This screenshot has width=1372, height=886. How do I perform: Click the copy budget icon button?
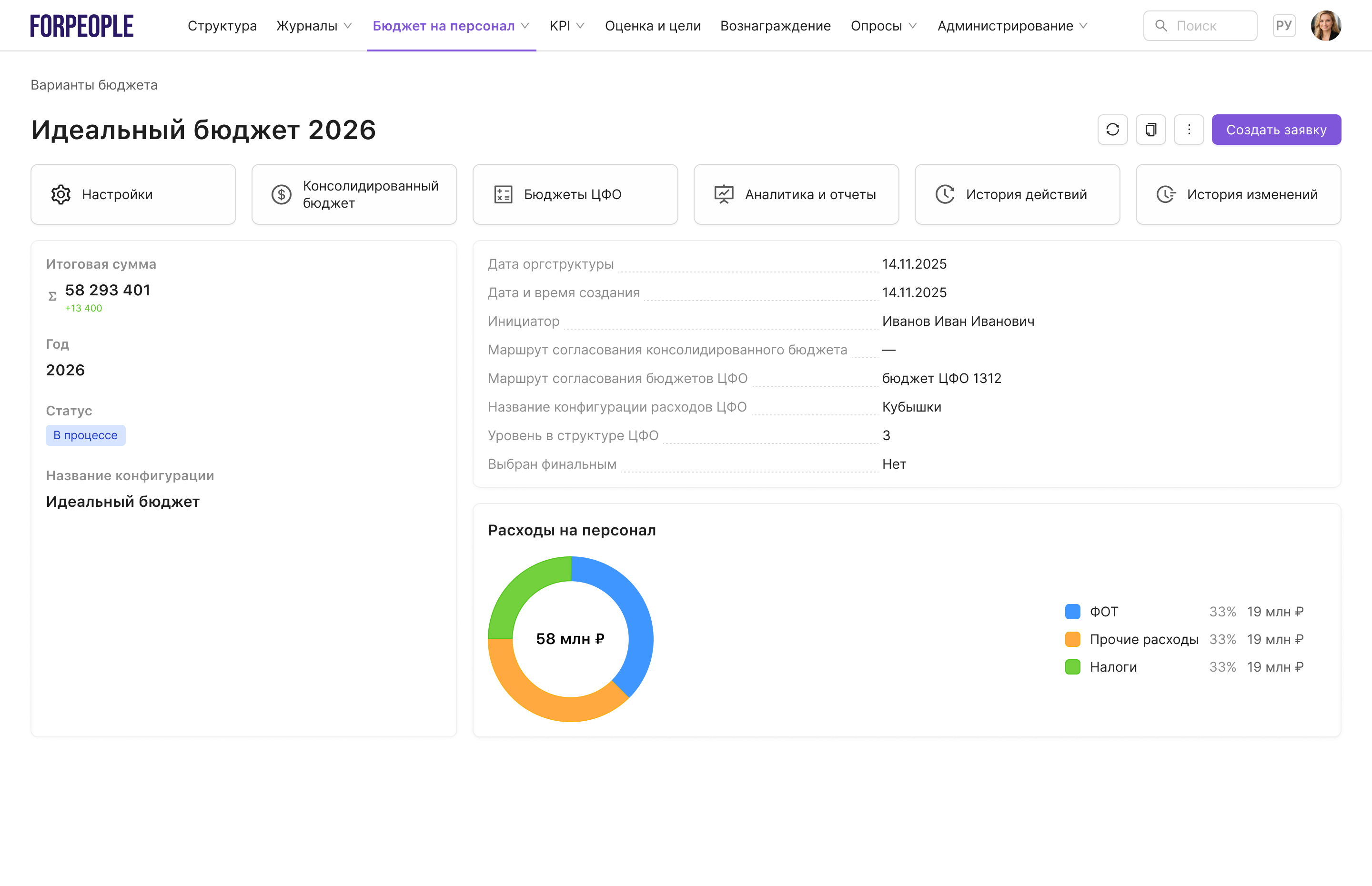click(x=1150, y=130)
